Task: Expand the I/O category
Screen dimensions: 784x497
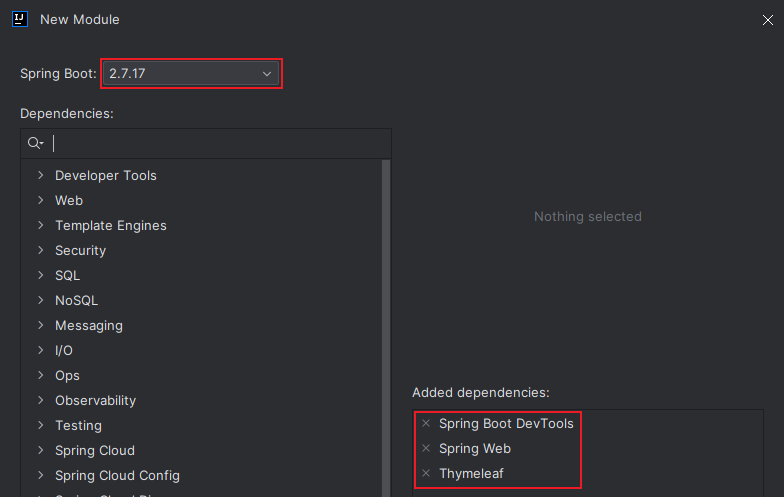Action: 41,350
